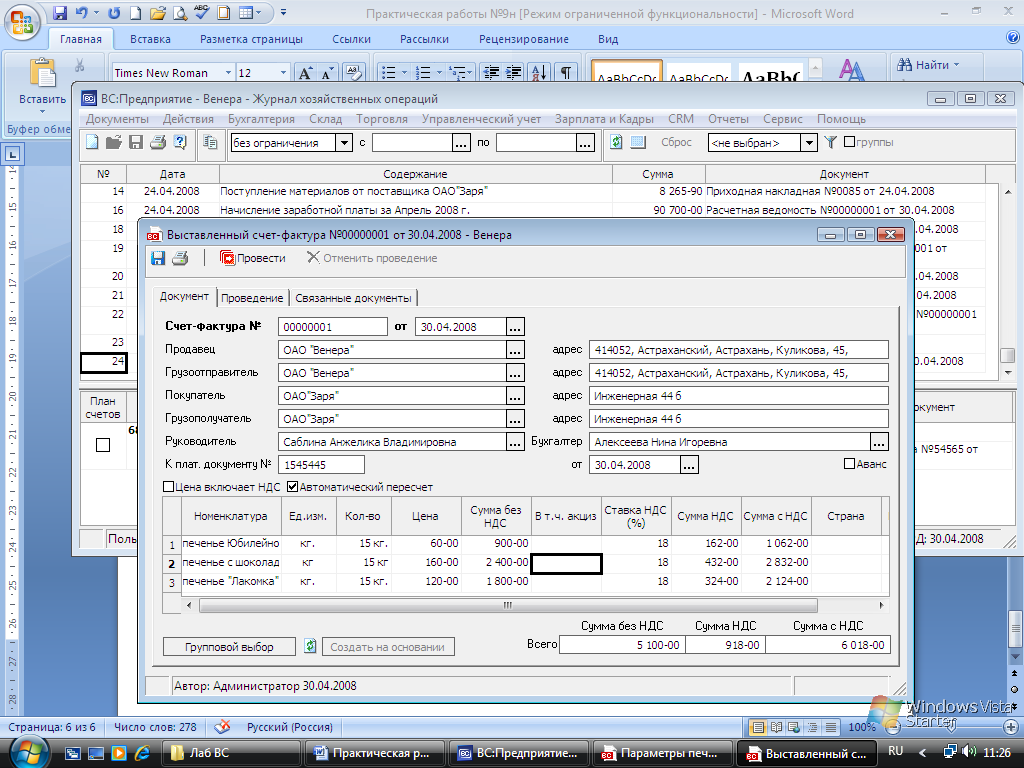Open selector button for Покупатель field
This screenshot has width=1024, height=768.
(515, 396)
